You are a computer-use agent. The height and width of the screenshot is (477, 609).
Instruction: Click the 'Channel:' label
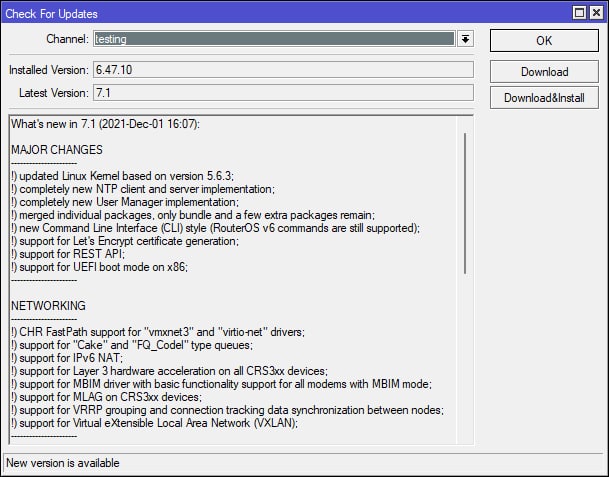pyautogui.click(x=68, y=39)
